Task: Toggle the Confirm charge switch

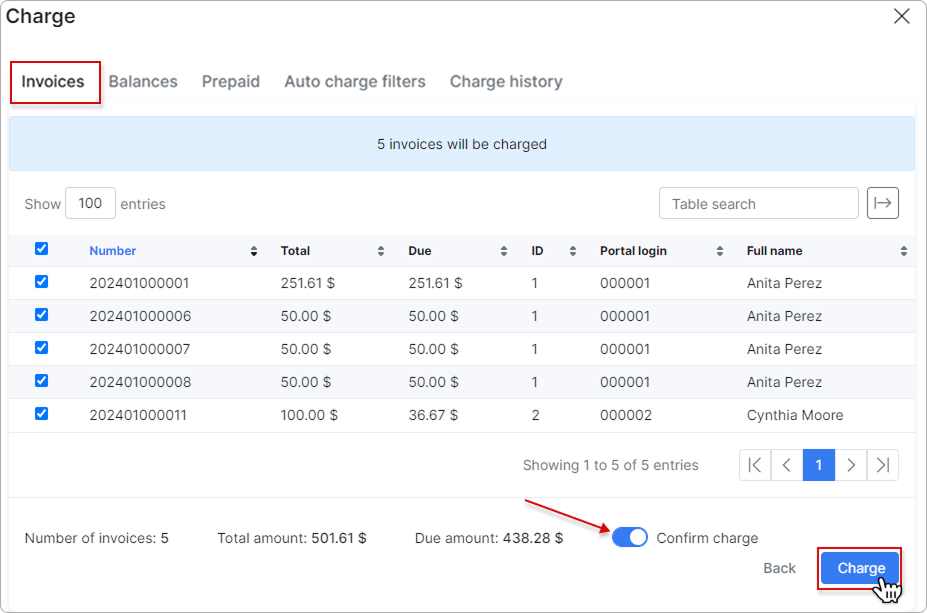Action: 630,538
